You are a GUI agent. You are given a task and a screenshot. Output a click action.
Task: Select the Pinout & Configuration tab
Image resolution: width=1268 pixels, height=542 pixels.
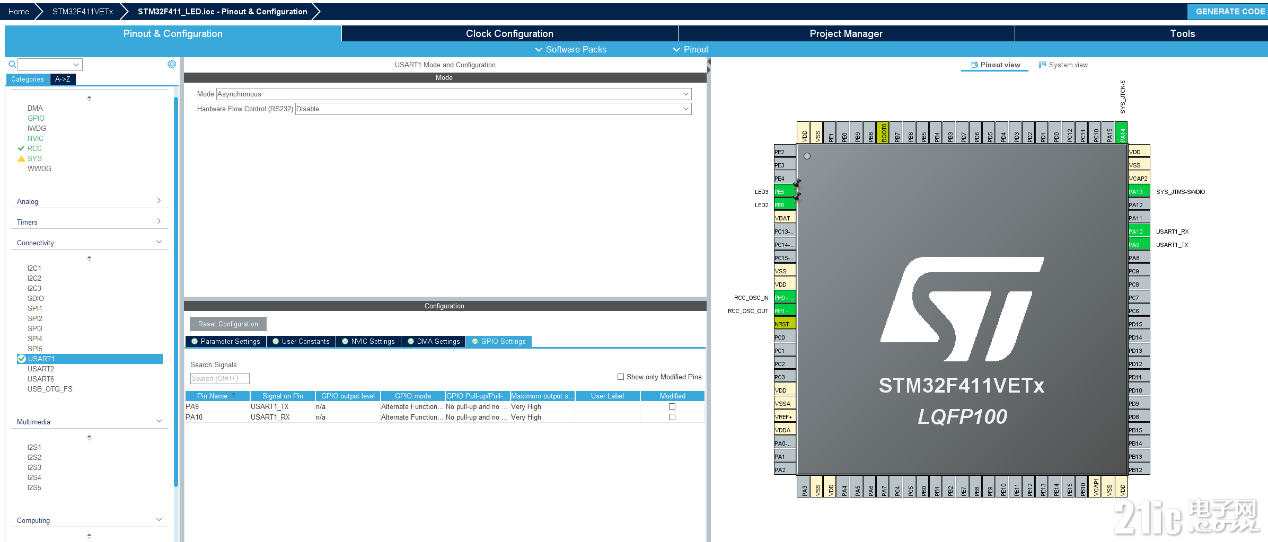pos(173,33)
